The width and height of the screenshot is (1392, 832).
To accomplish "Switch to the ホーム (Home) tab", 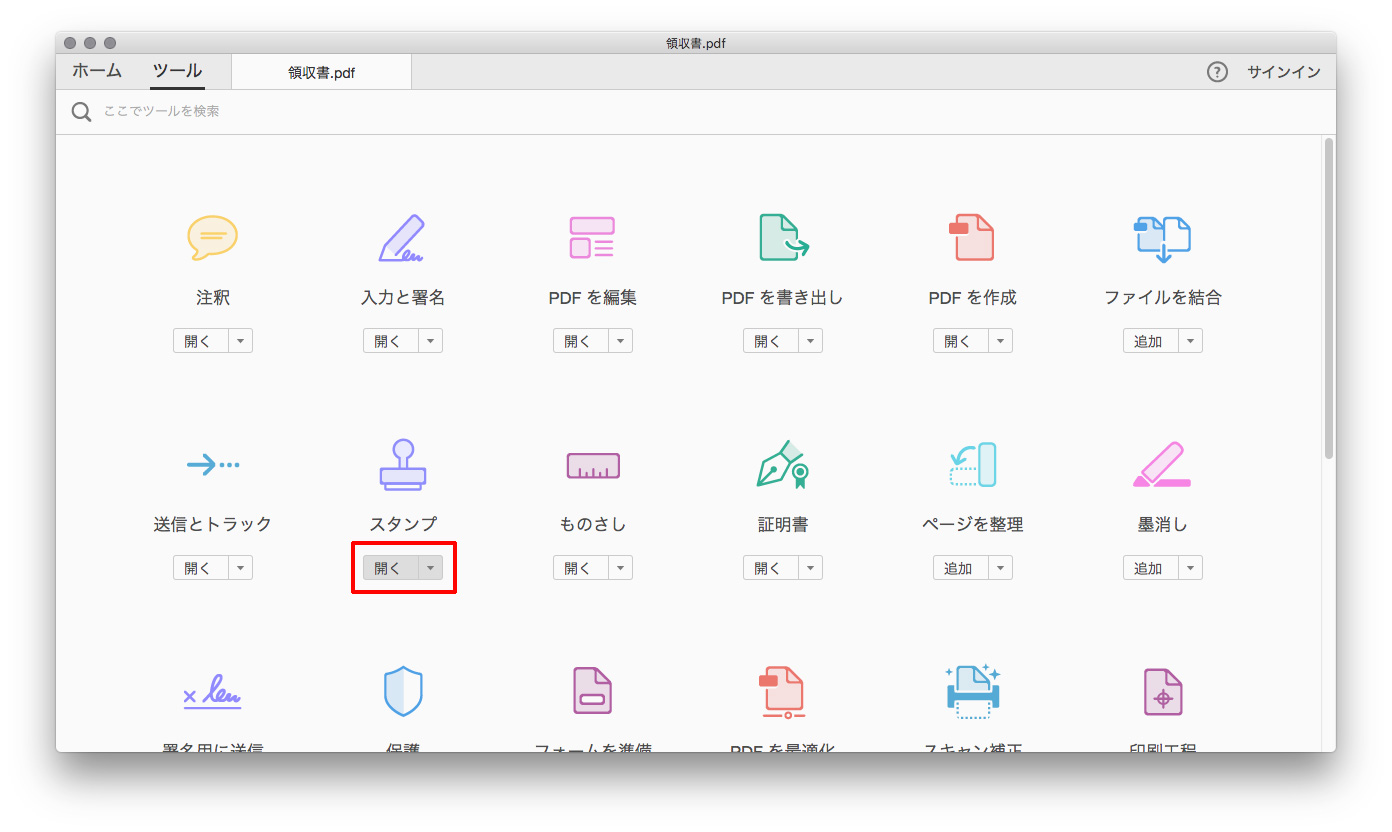I will [x=97, y=71].
